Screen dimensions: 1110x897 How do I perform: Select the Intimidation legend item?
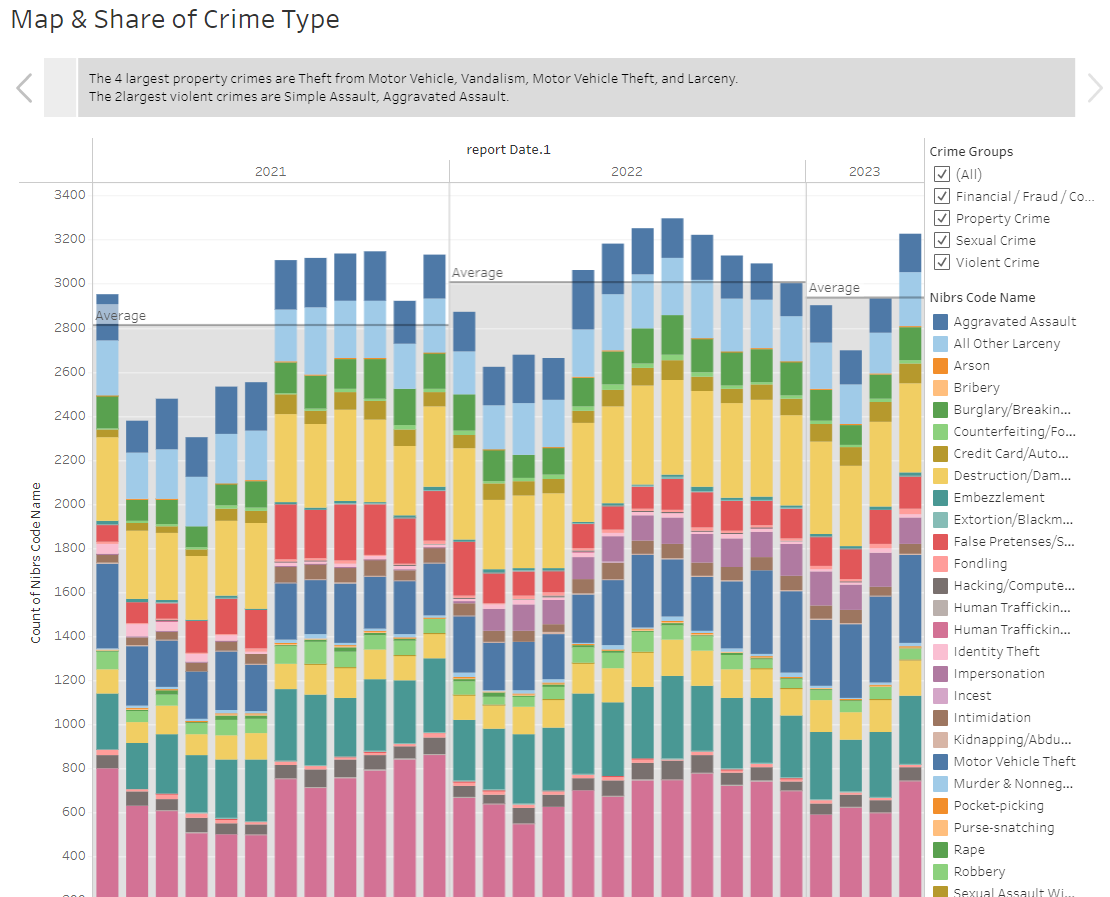pos(940,717)
